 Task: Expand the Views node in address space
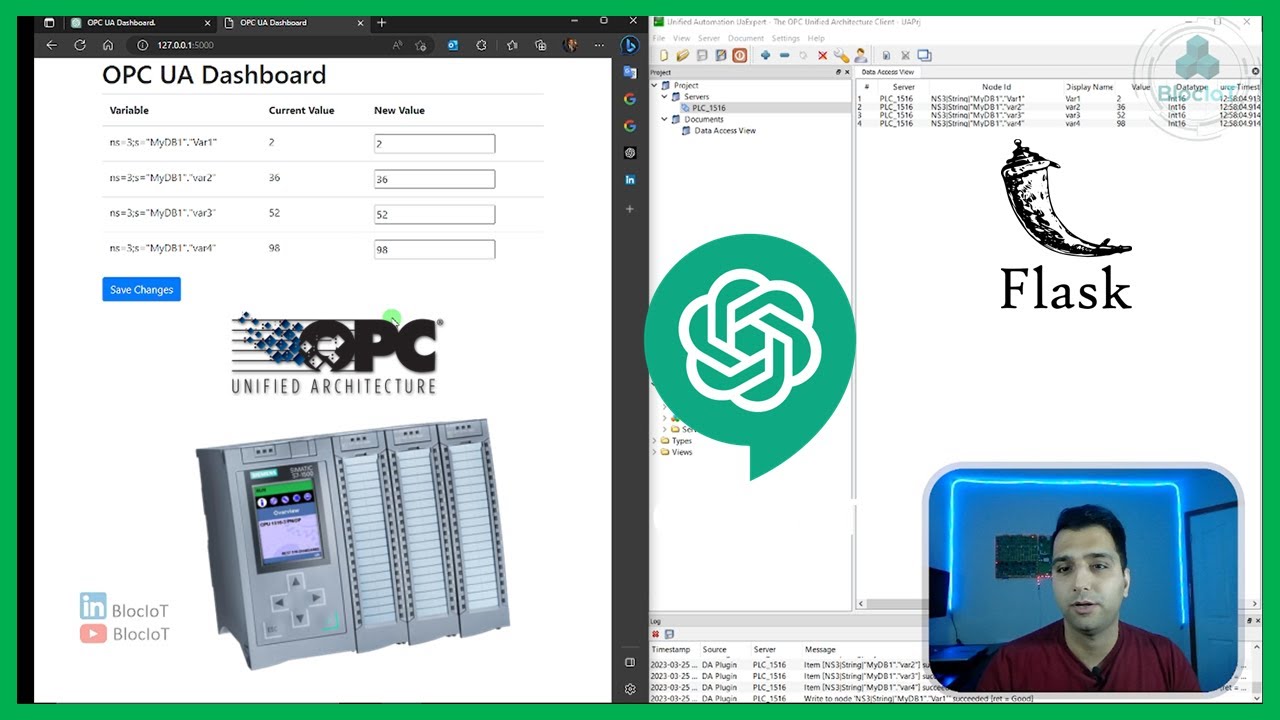(655, 452)
